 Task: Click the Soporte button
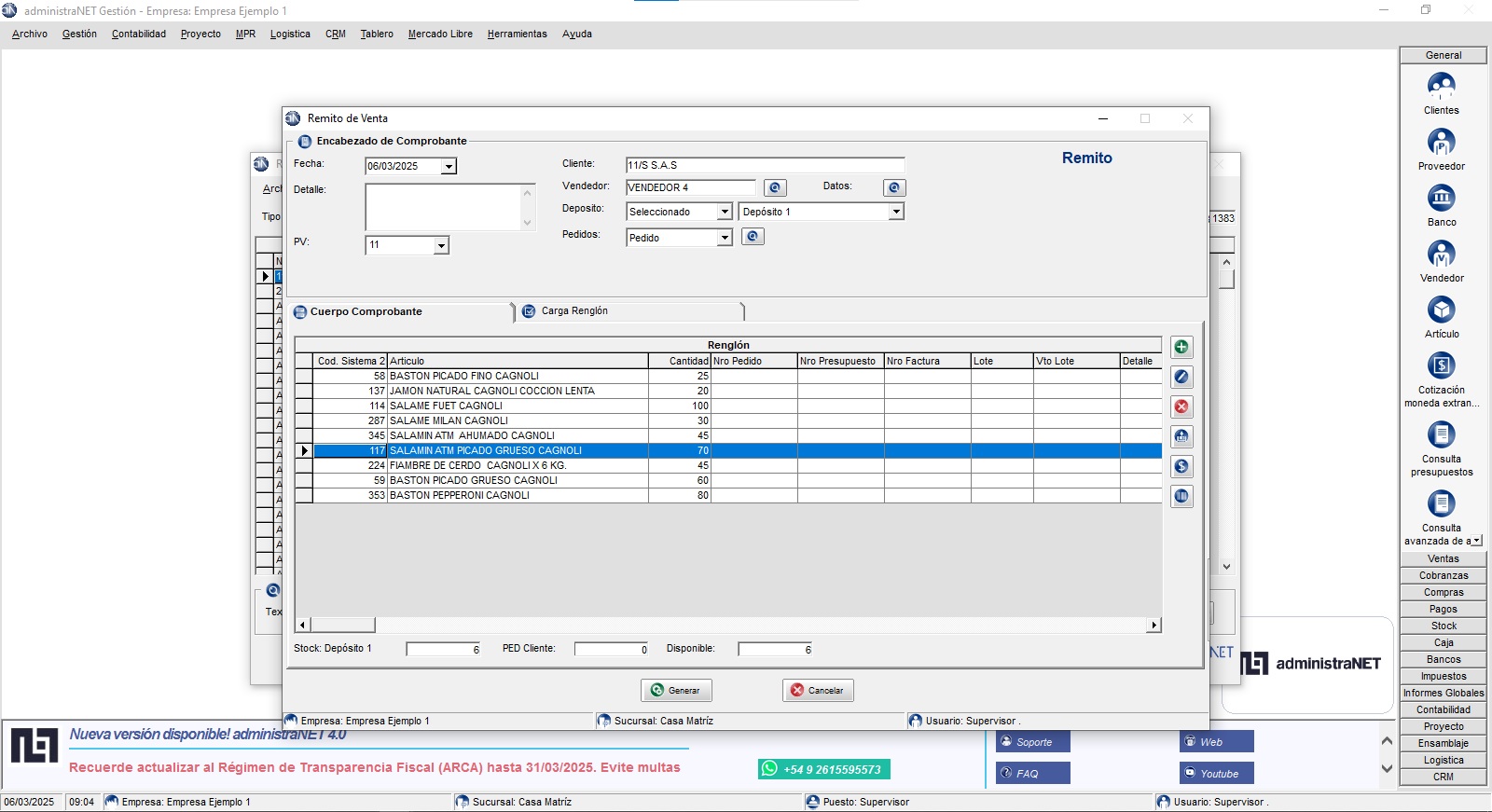coord(1033,742)
